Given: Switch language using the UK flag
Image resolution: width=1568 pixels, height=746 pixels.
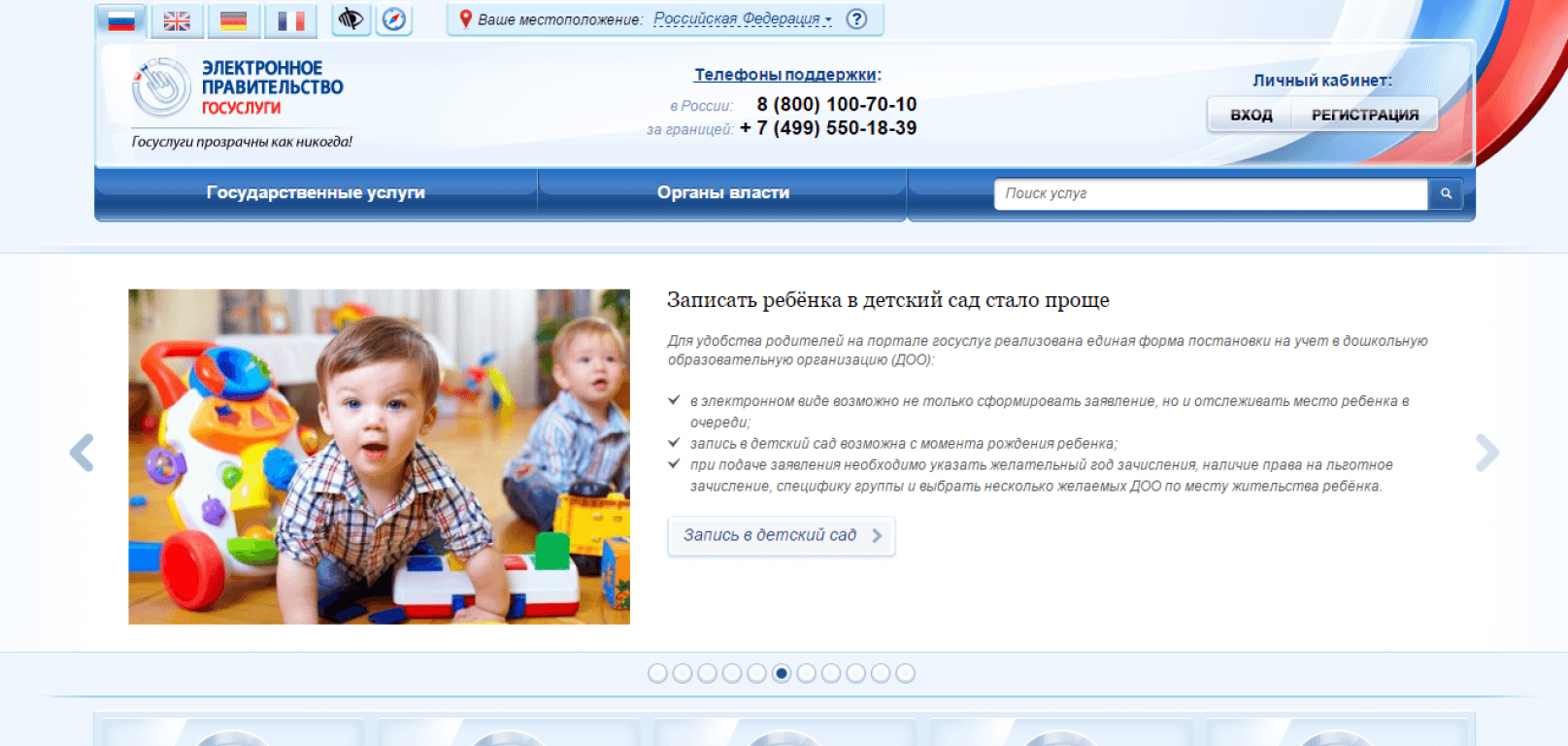Looking at the screenshot, I should click(x=177, y=20).
